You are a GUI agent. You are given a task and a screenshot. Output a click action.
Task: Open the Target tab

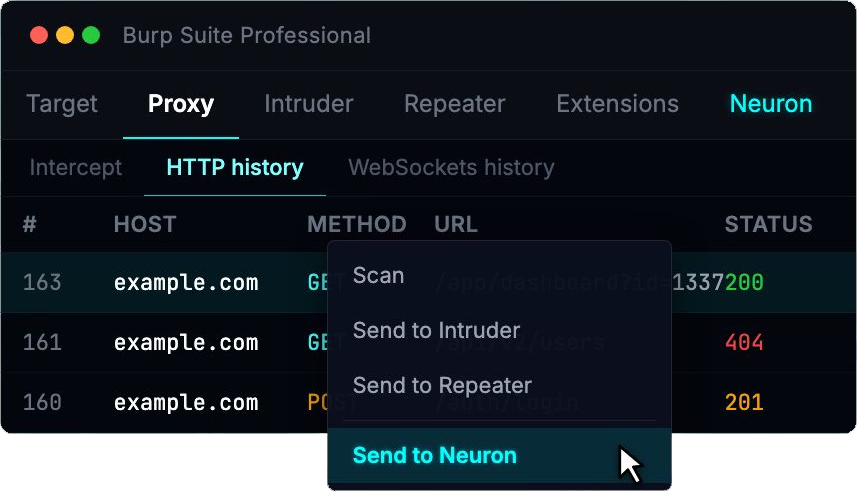pyautogui.click(x=62, y=104)
